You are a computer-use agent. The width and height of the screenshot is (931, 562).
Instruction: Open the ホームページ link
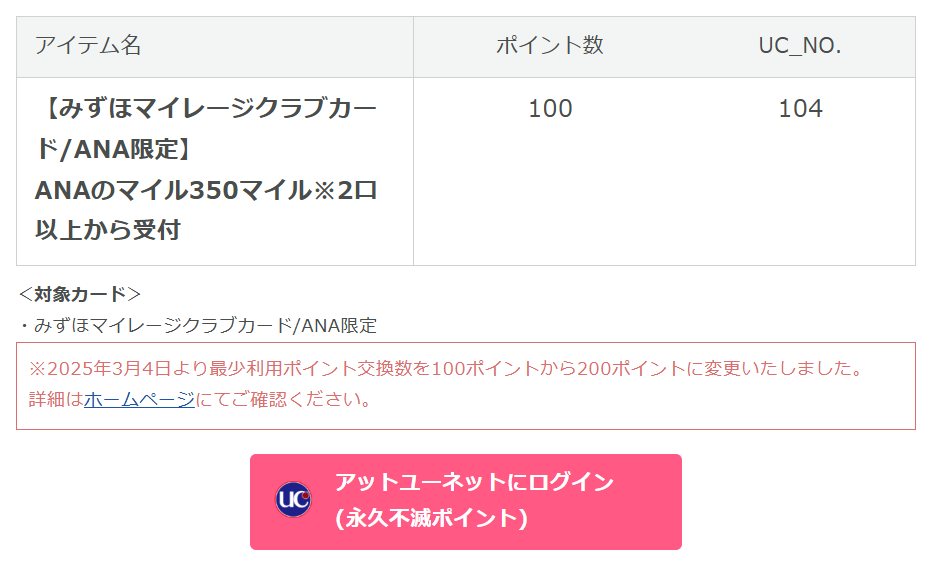pos(139,400)
